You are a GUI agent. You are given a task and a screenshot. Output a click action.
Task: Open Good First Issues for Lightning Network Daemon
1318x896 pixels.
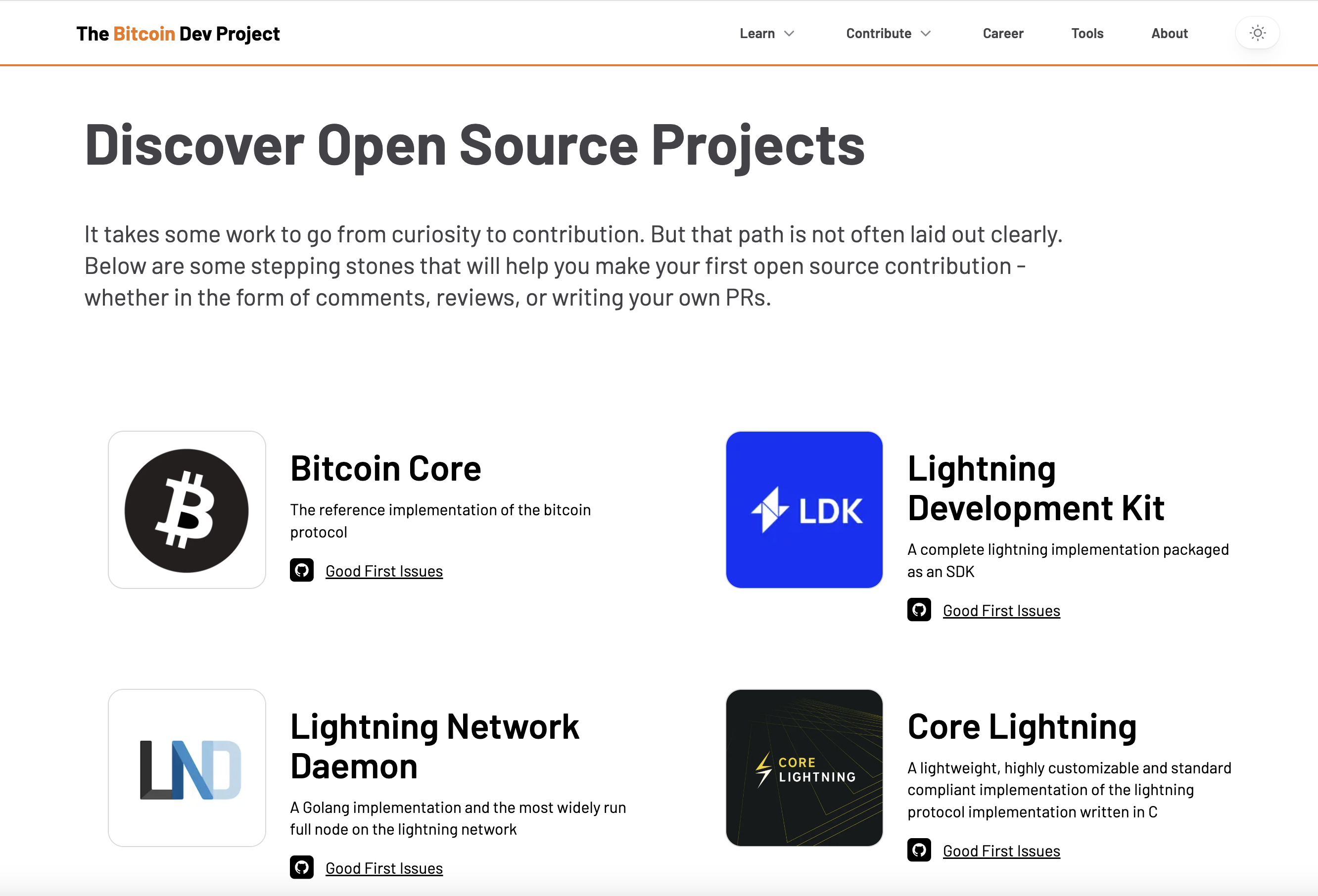coord(384,868)
